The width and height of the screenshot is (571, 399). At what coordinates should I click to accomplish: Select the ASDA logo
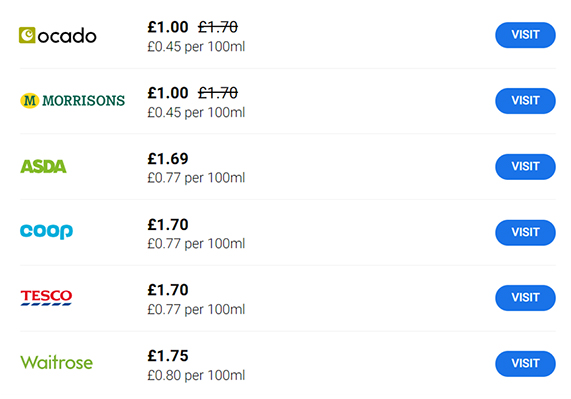tap(43, 166)
